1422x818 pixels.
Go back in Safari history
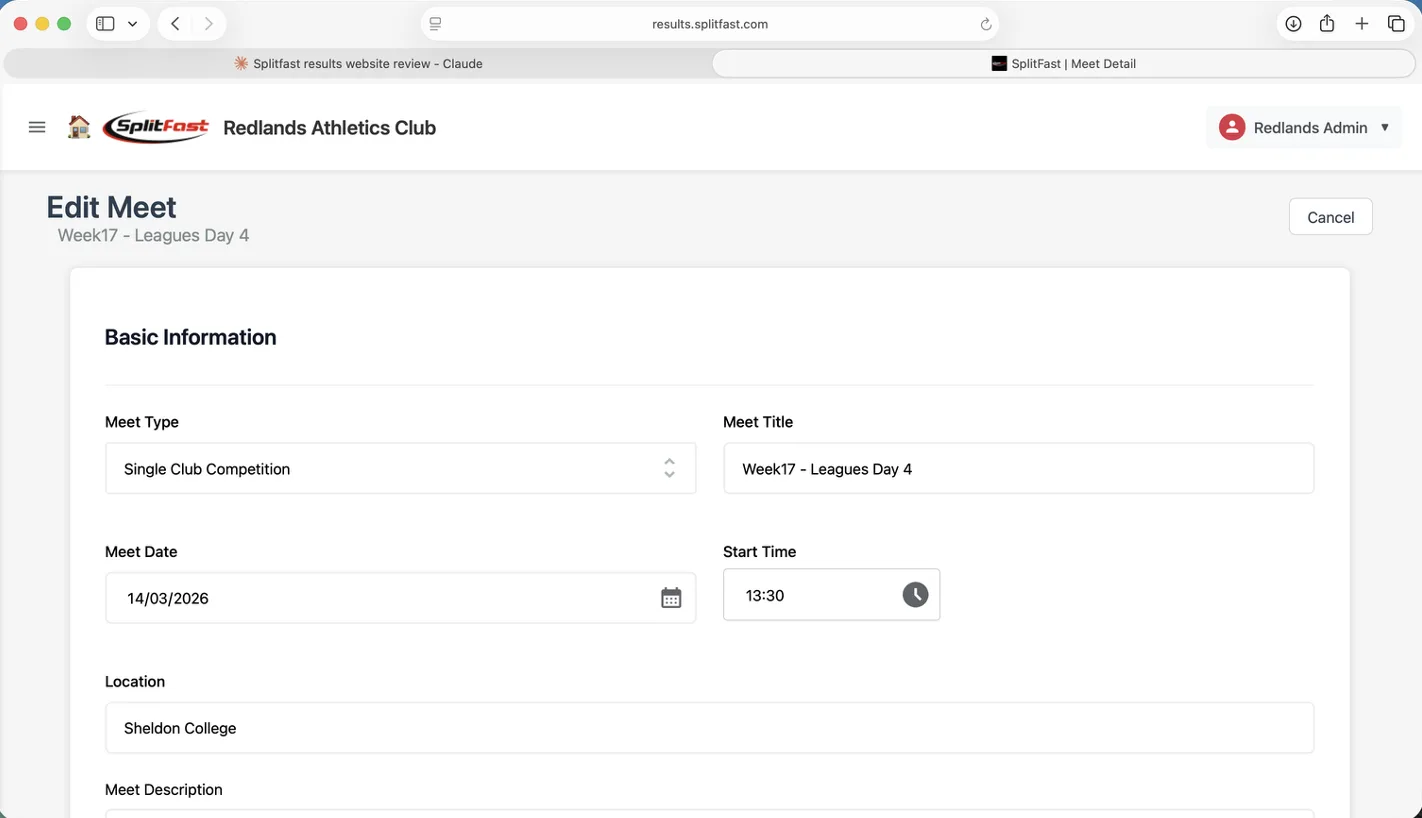point(175,24)
